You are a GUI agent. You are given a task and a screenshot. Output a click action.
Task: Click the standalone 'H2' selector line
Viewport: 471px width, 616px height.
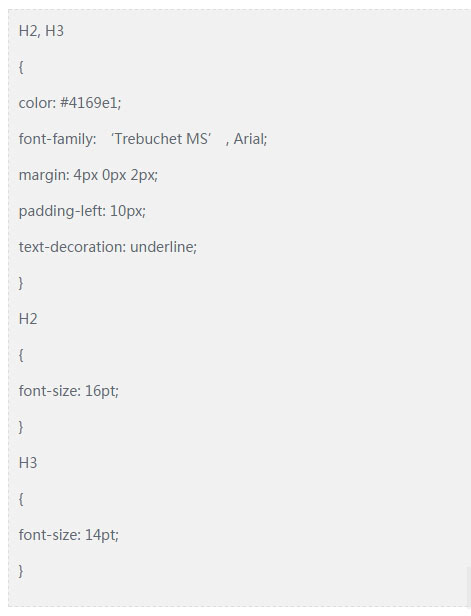pyautogui.click(x=28, y=319)
